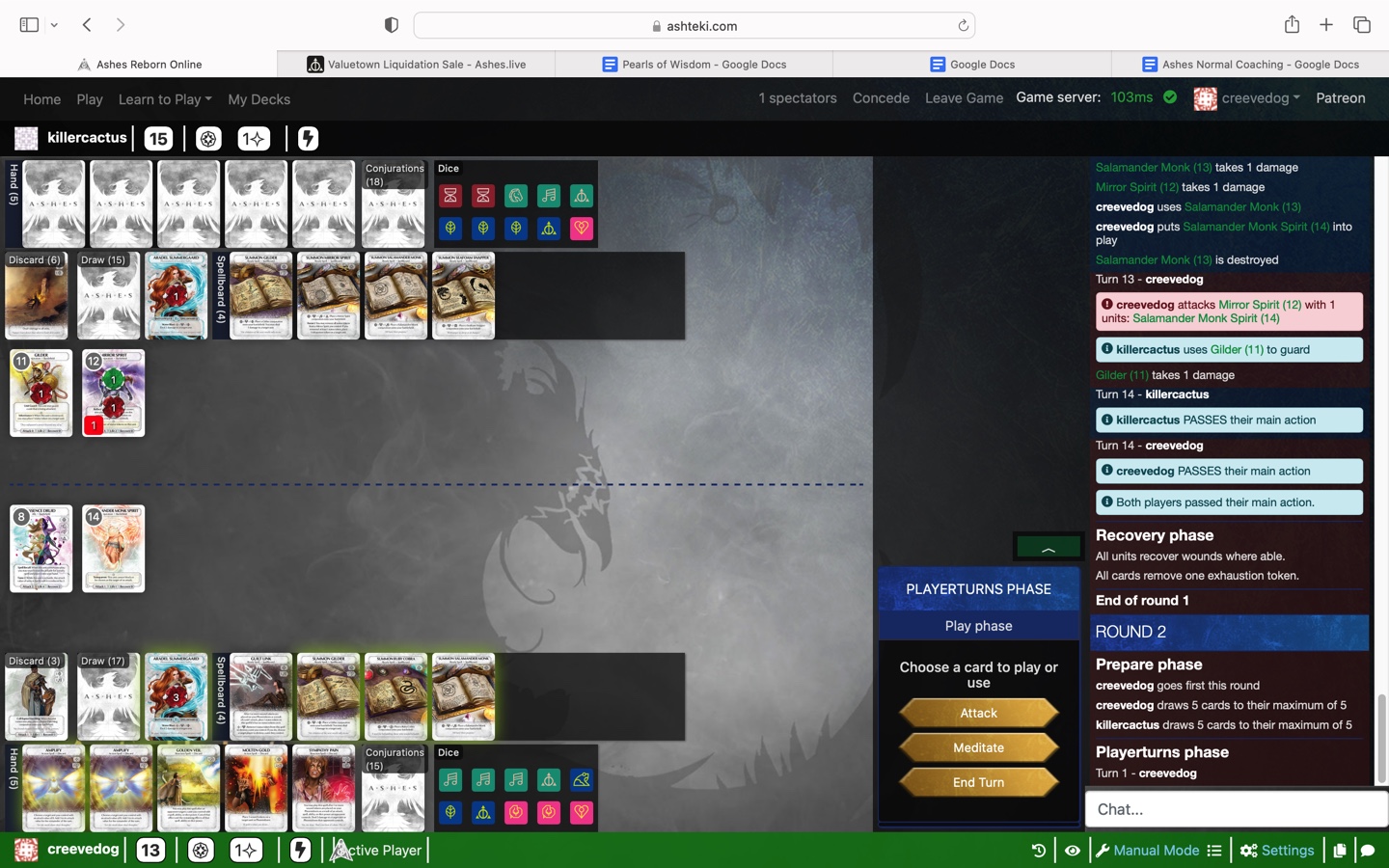Expand opponent's Conjurations (18) pile

[x=393, y=203]
